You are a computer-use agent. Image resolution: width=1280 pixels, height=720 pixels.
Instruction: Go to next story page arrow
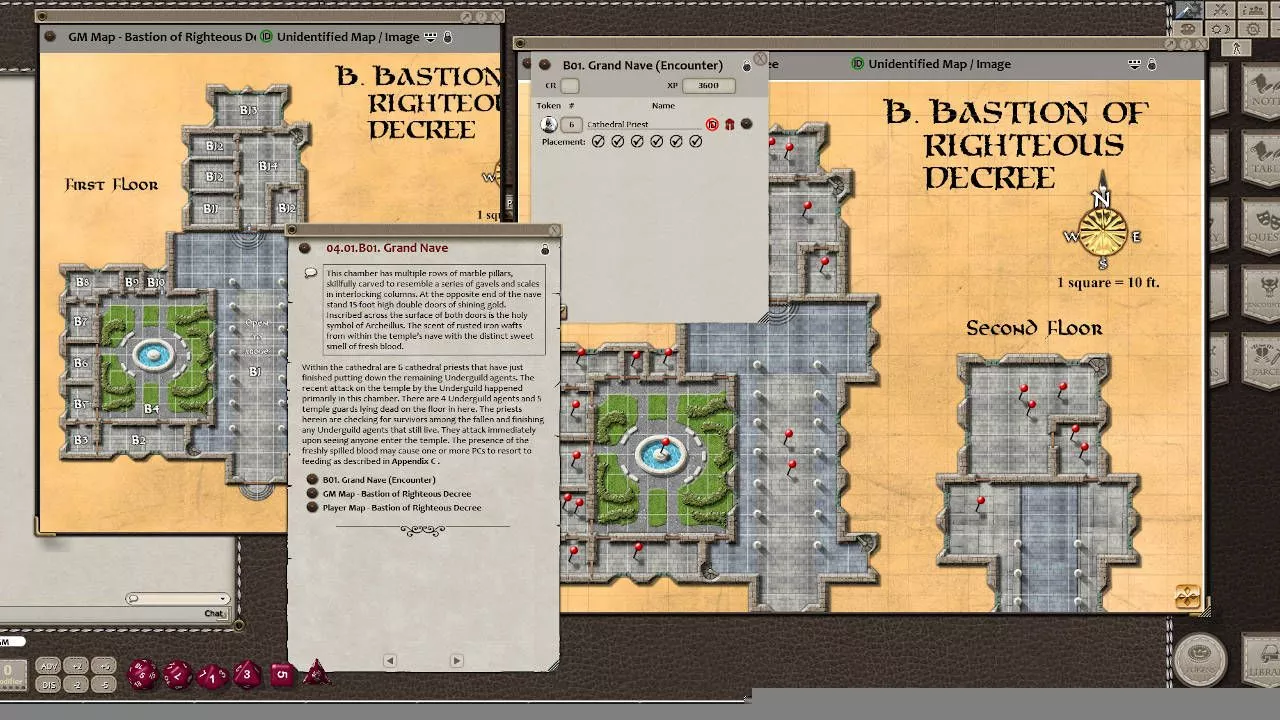456,660
